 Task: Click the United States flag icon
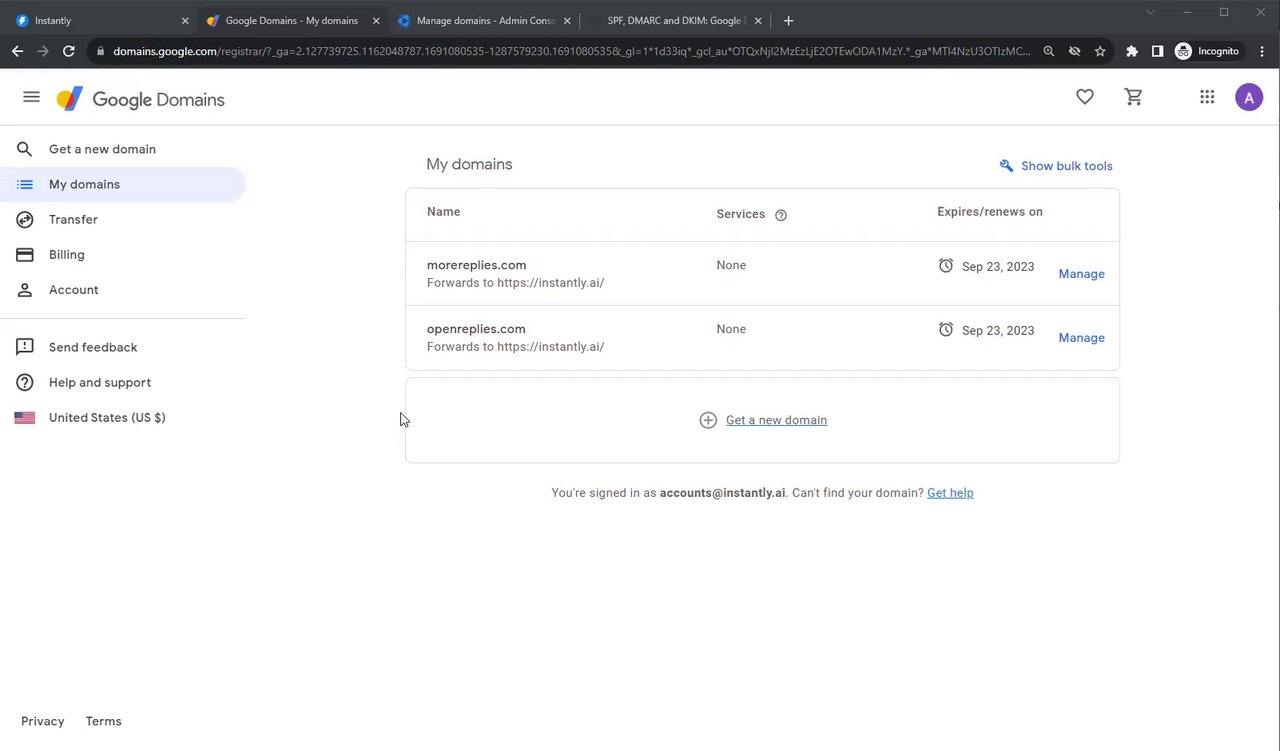click(x=25, y=418)
